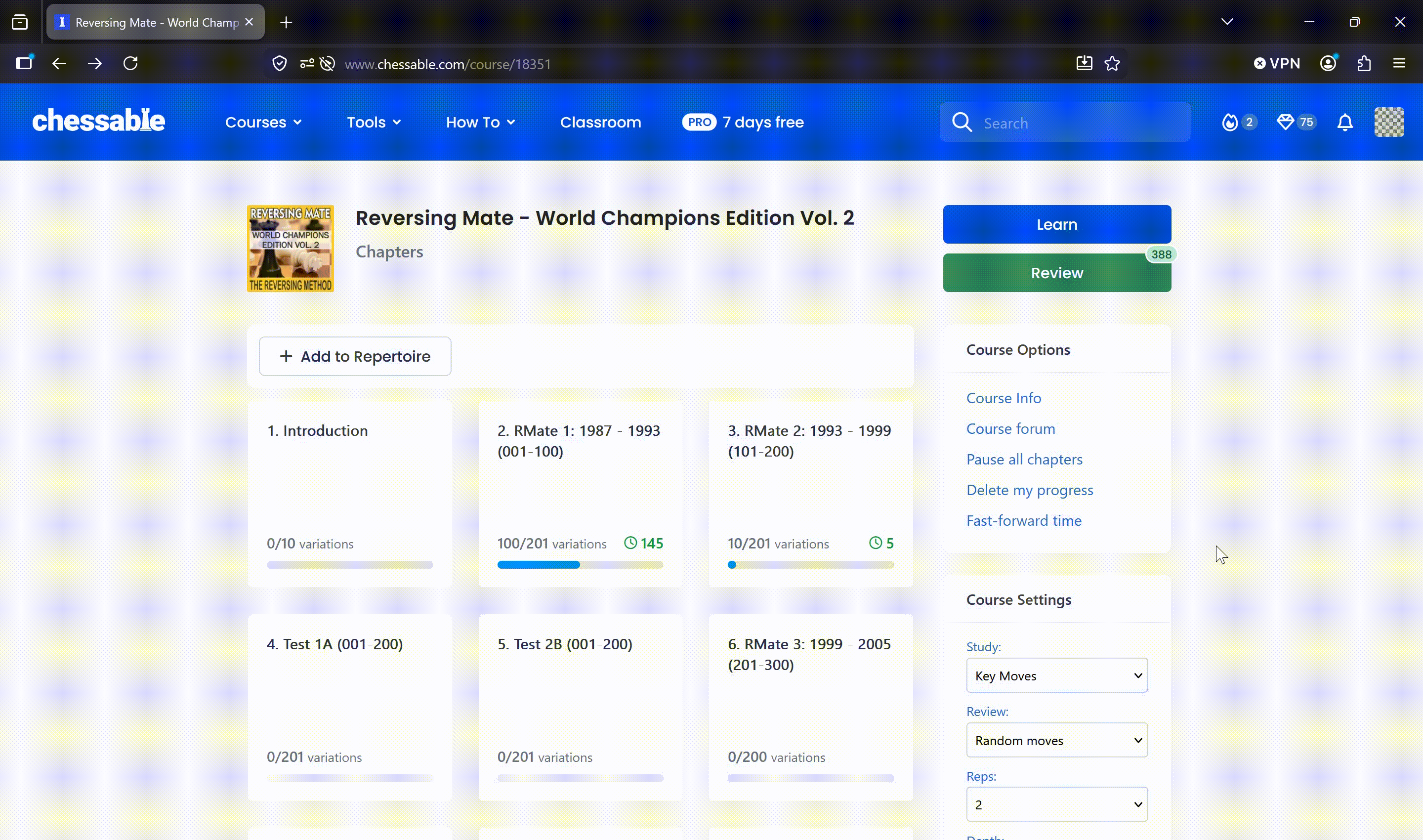Switch to the Reversing Mate browser tab
The height and width of the screenshot is (840, 1423).
(x=156, y=22)
